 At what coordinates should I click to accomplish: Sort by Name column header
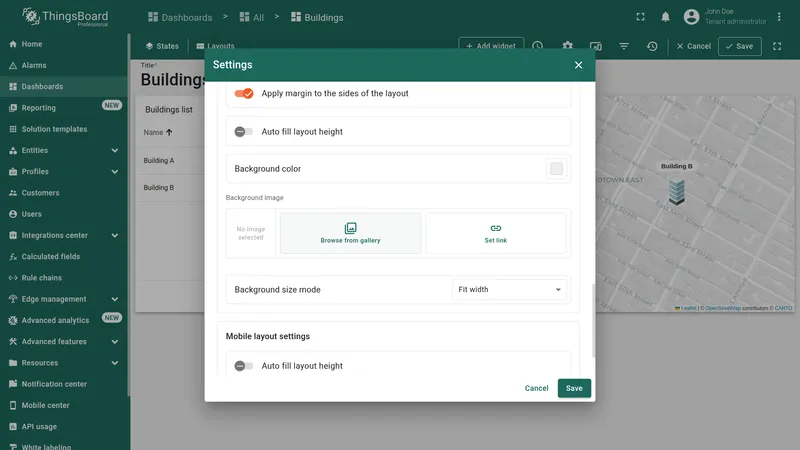pyautogui.click(x=158, y=132)
